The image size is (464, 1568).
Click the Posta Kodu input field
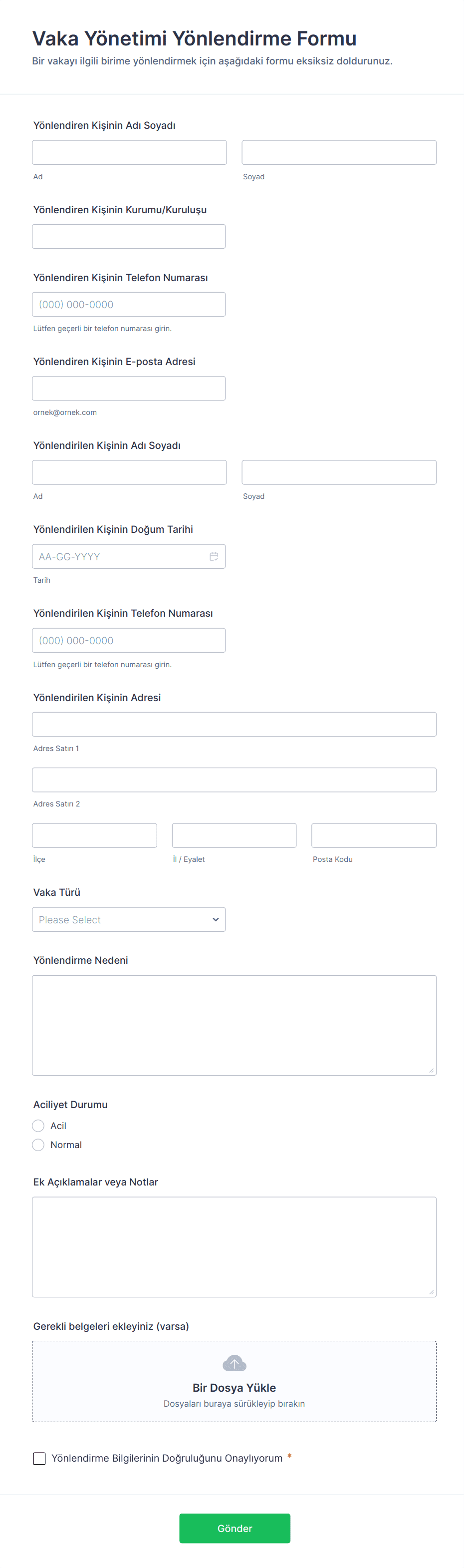click(x=373, y=836)
